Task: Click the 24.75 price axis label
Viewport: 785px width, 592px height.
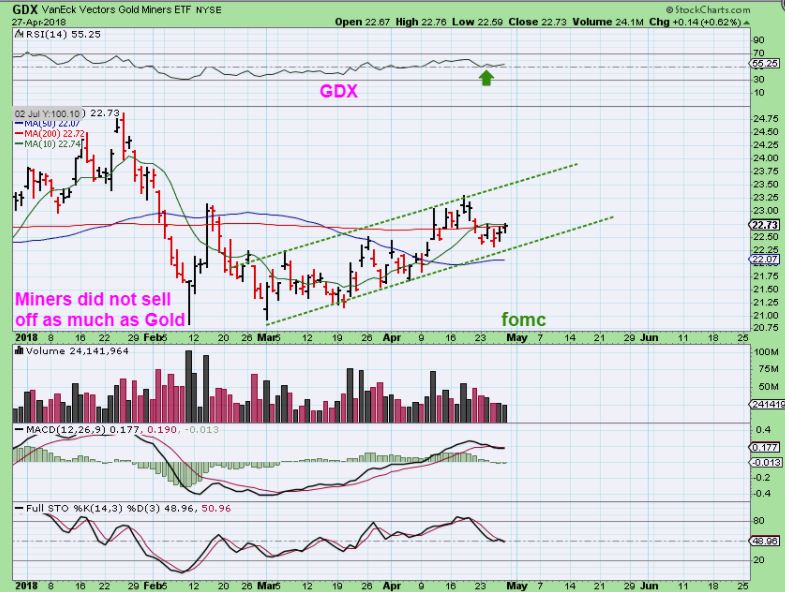Action: coord(766,119)
